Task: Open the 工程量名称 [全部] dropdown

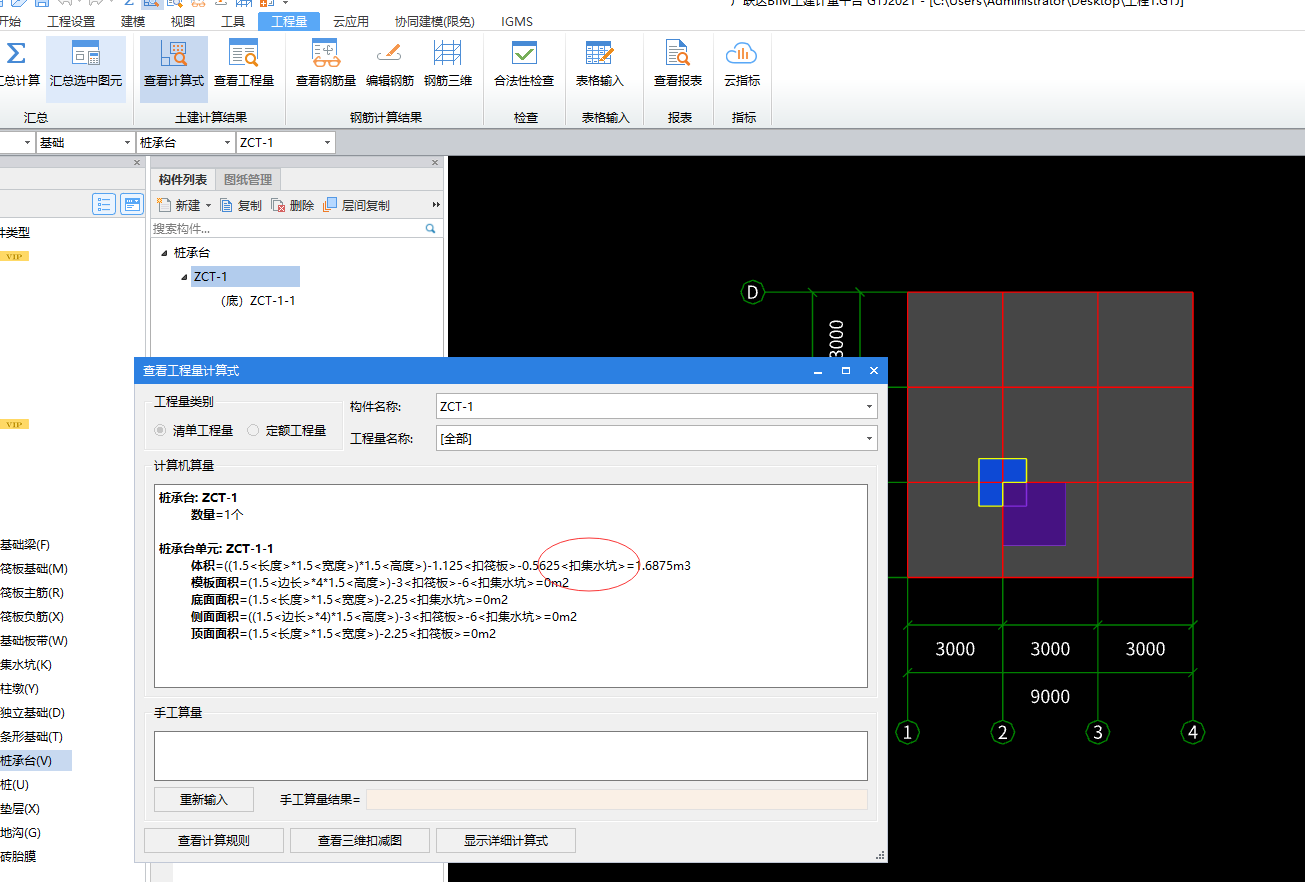Action: pos(870,438)
